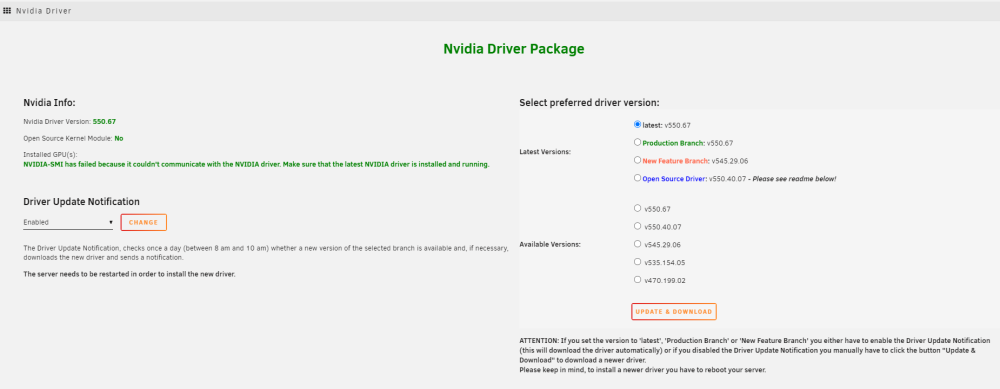Choose available version v545.29.06
This screenshot has width=1000, height=389.
[x=638, y=244]
